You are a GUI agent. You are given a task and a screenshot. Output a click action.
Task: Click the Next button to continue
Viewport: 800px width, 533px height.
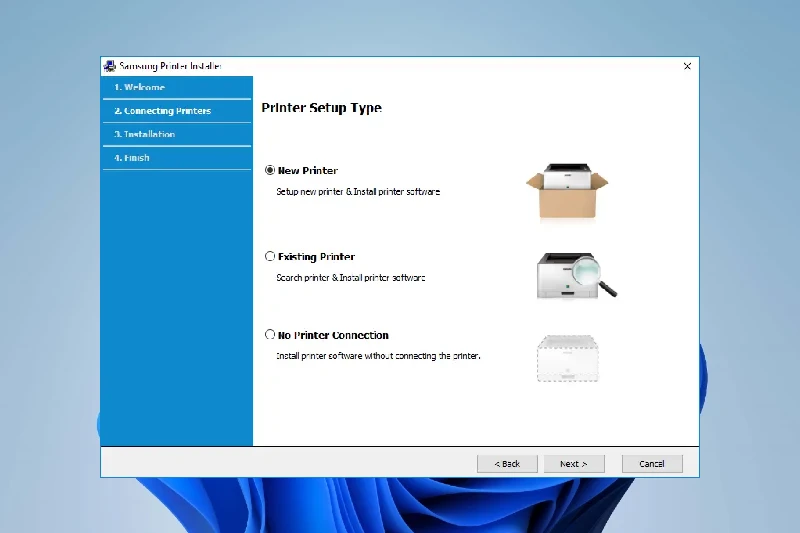click(x=574, y=464)
